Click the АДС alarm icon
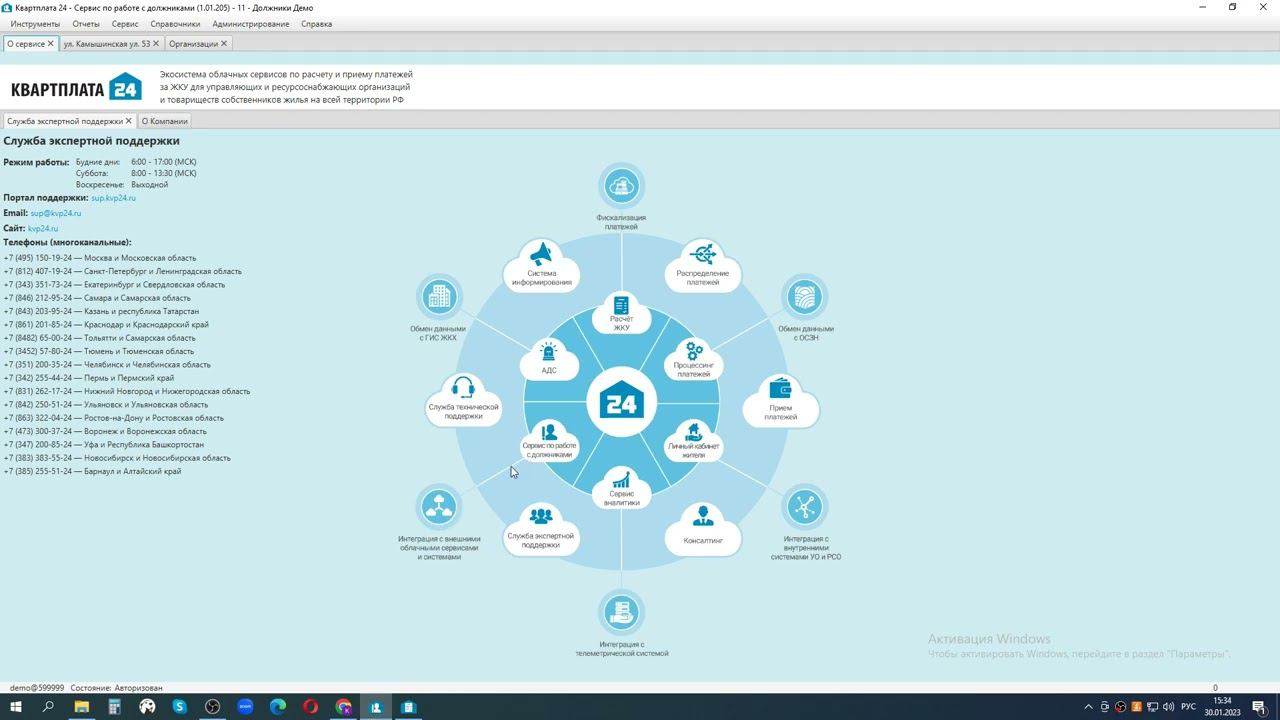1280x720 pixels. (548, 352)
